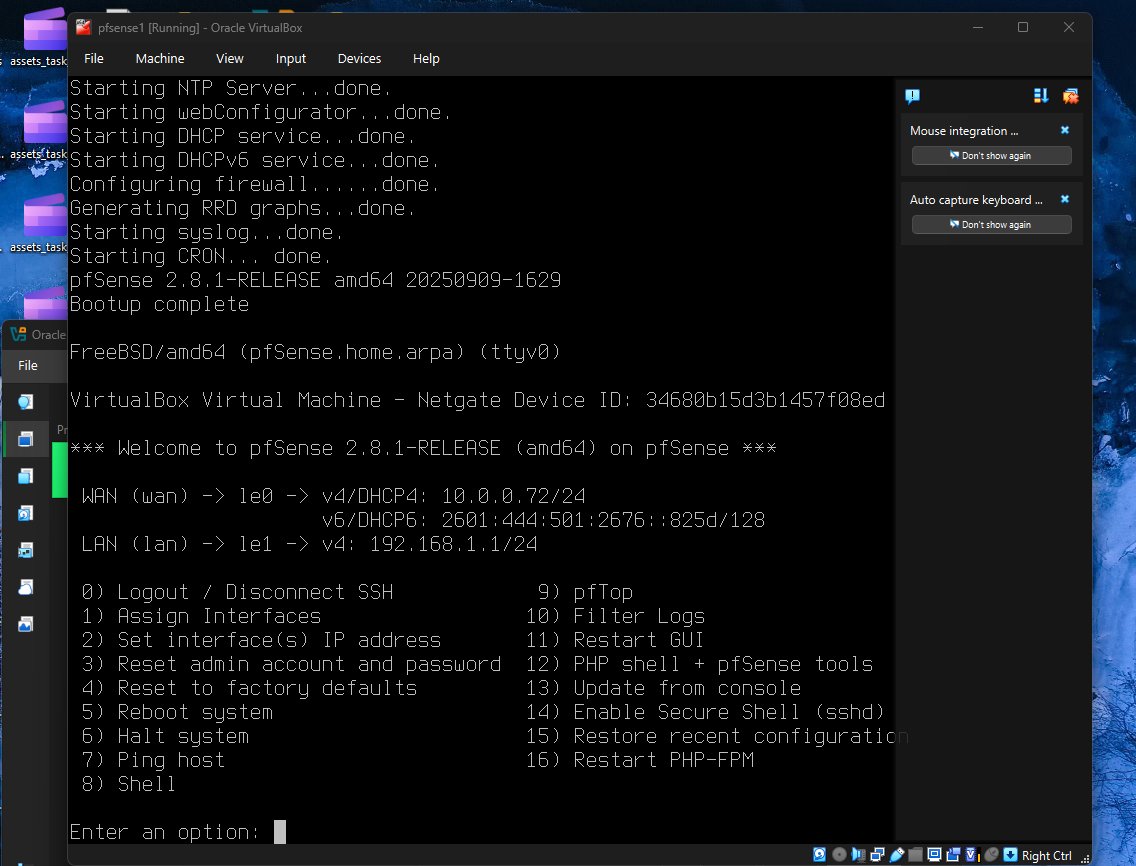The width and height of the screenshot is (1136, 866).
Task: Open the Devices menu
Action: tap(359, 59)
